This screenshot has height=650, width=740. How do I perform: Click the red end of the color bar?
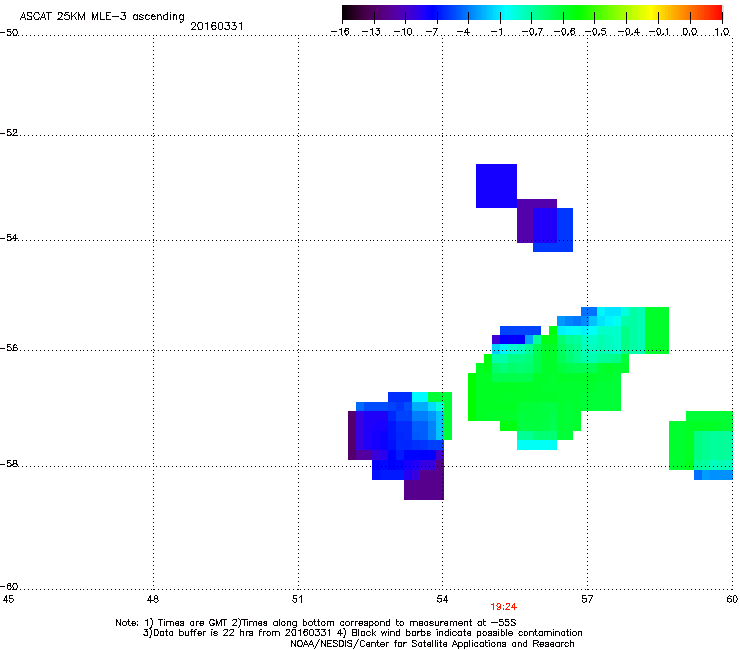(x=716, y=13)
